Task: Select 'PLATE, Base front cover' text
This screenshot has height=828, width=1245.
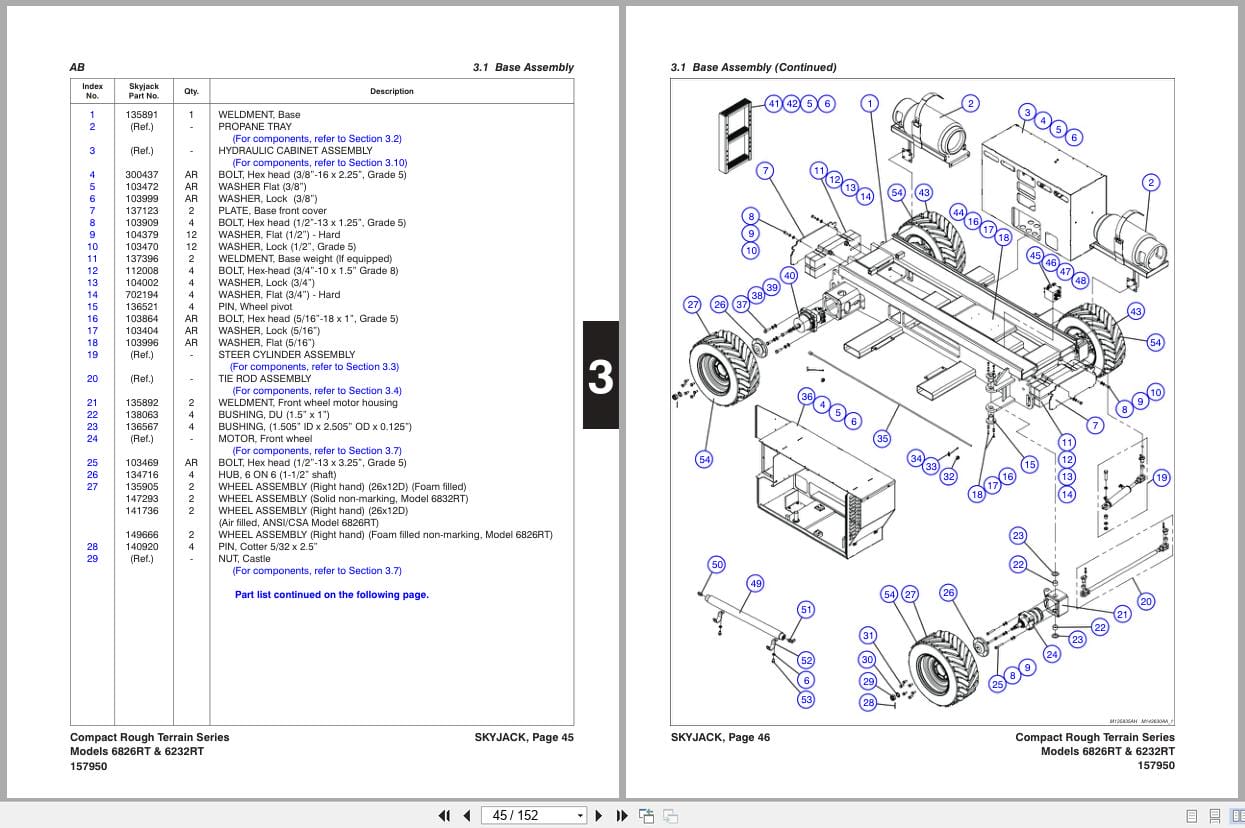Action: tap(272, 211)
